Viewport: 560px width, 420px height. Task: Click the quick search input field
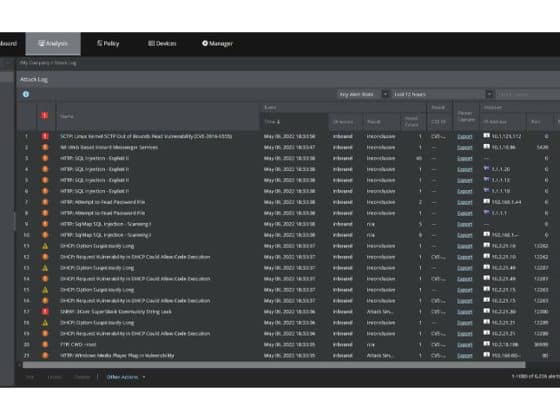pyautogui.click(x=528, y=94)
